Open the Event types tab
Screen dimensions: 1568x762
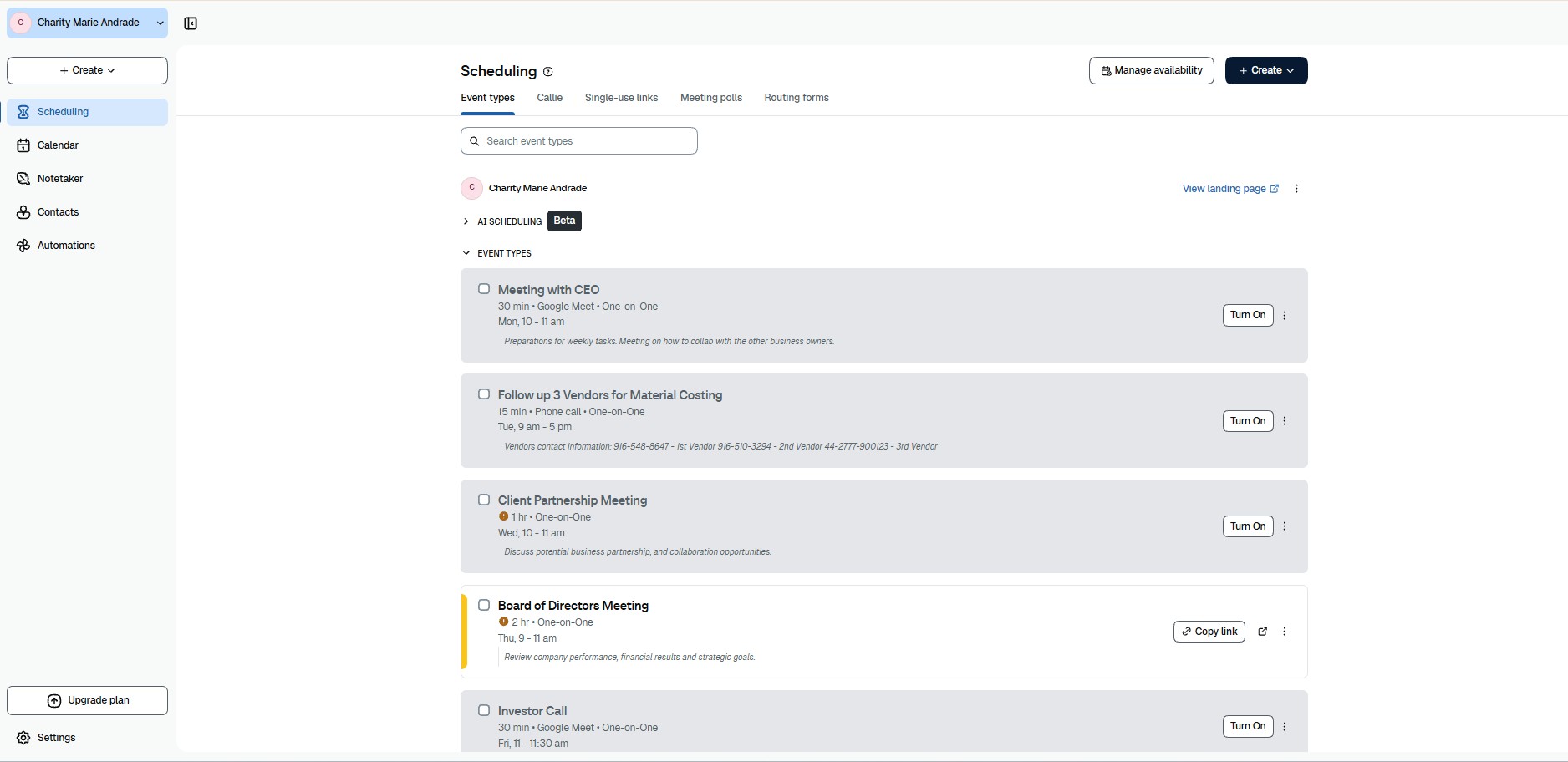[487, 98]
